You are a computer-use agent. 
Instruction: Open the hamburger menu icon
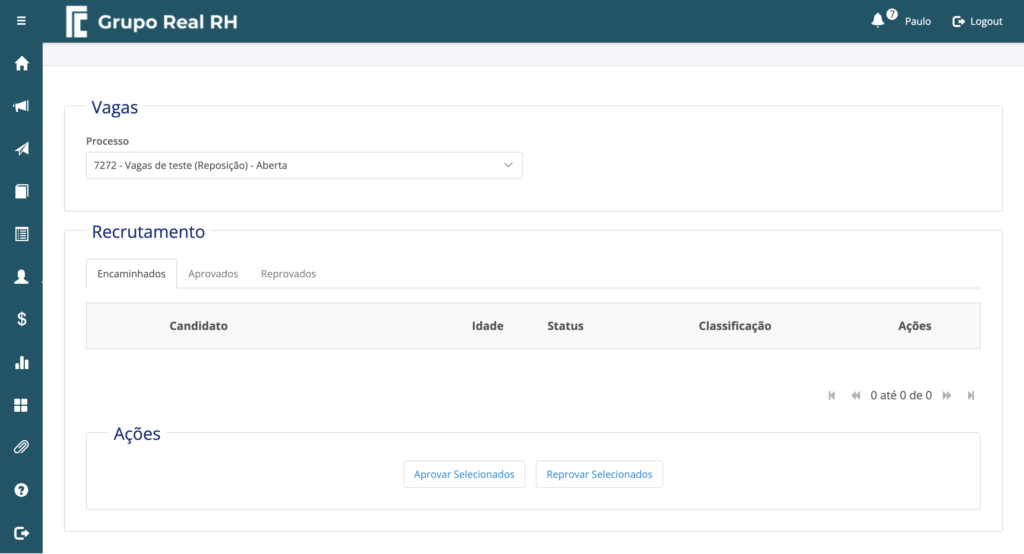pos(21,21)
